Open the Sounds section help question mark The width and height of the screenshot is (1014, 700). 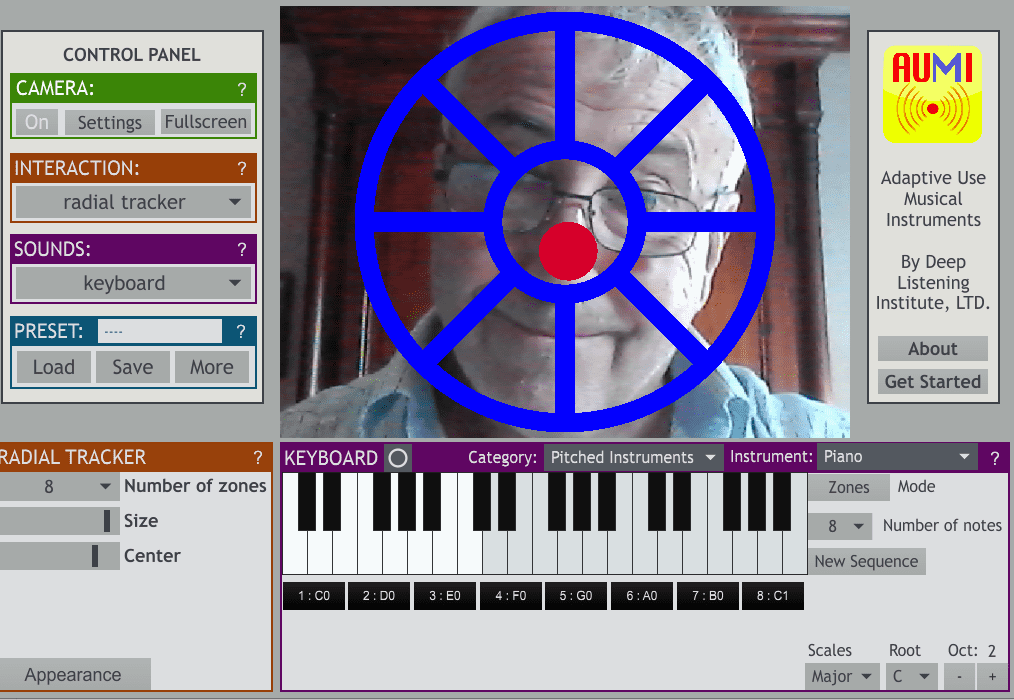point(241,250)
